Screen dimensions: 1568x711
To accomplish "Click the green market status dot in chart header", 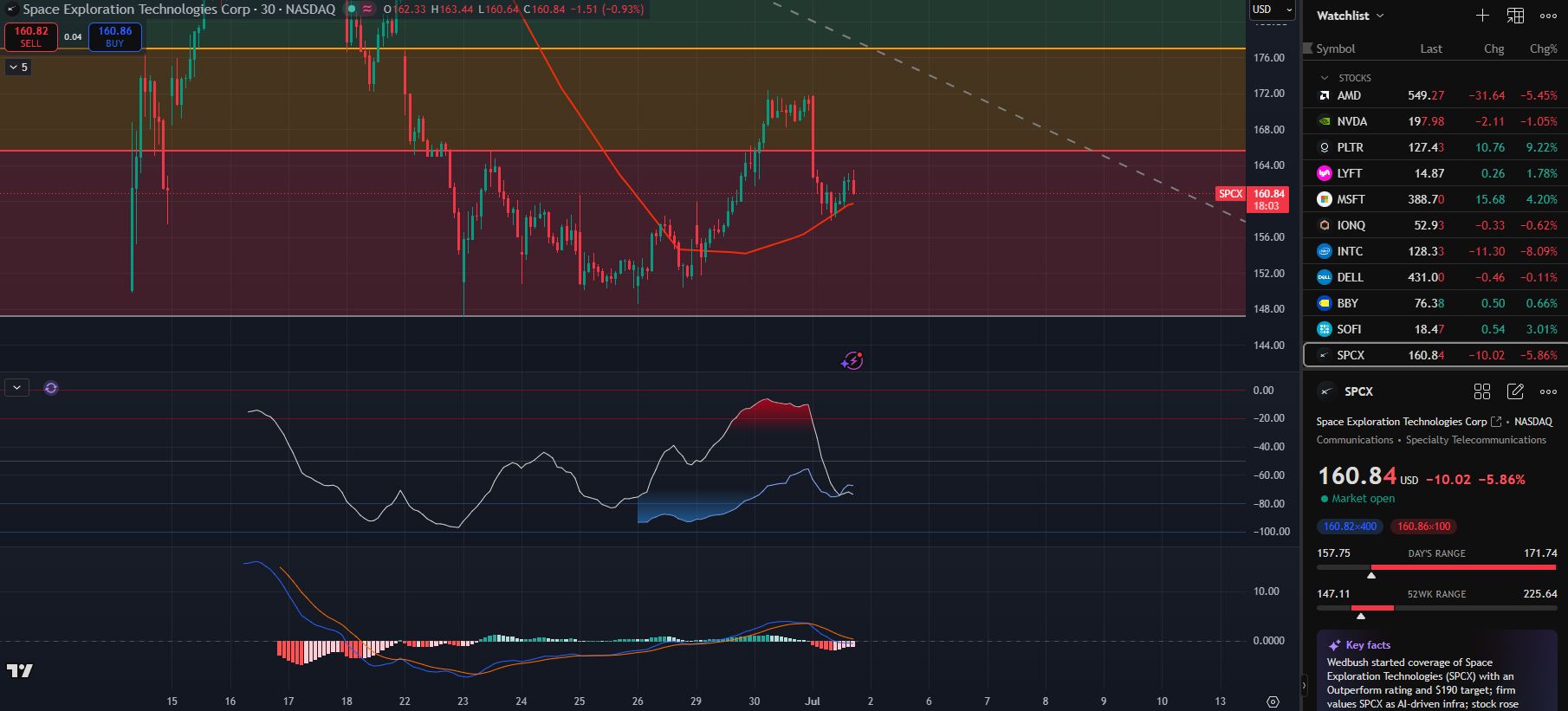I will point(351,10).
